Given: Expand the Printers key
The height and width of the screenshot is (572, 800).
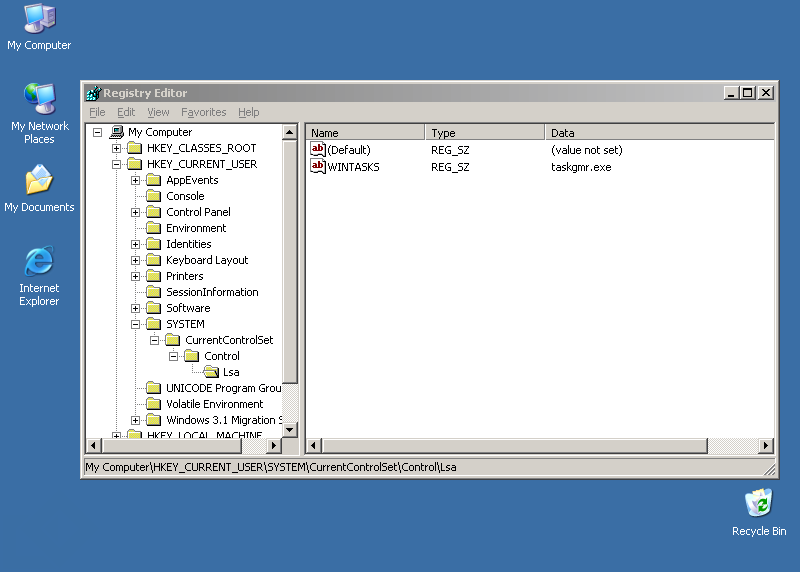Looking at the screenshot, I should coord(135,277).
